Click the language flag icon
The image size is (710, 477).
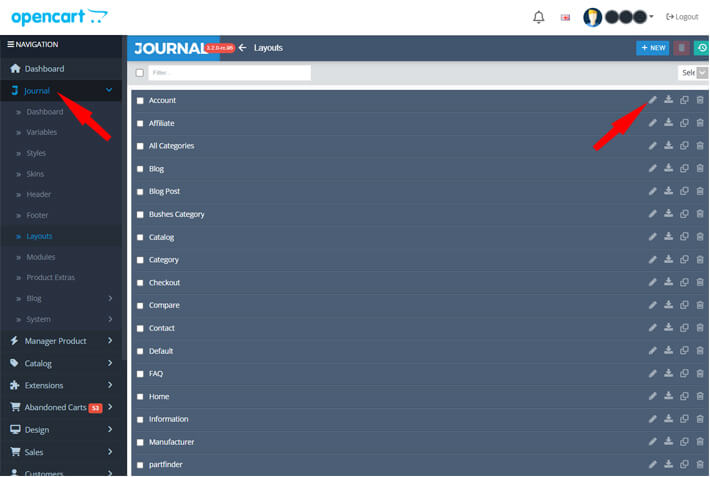tap(565, 18)
